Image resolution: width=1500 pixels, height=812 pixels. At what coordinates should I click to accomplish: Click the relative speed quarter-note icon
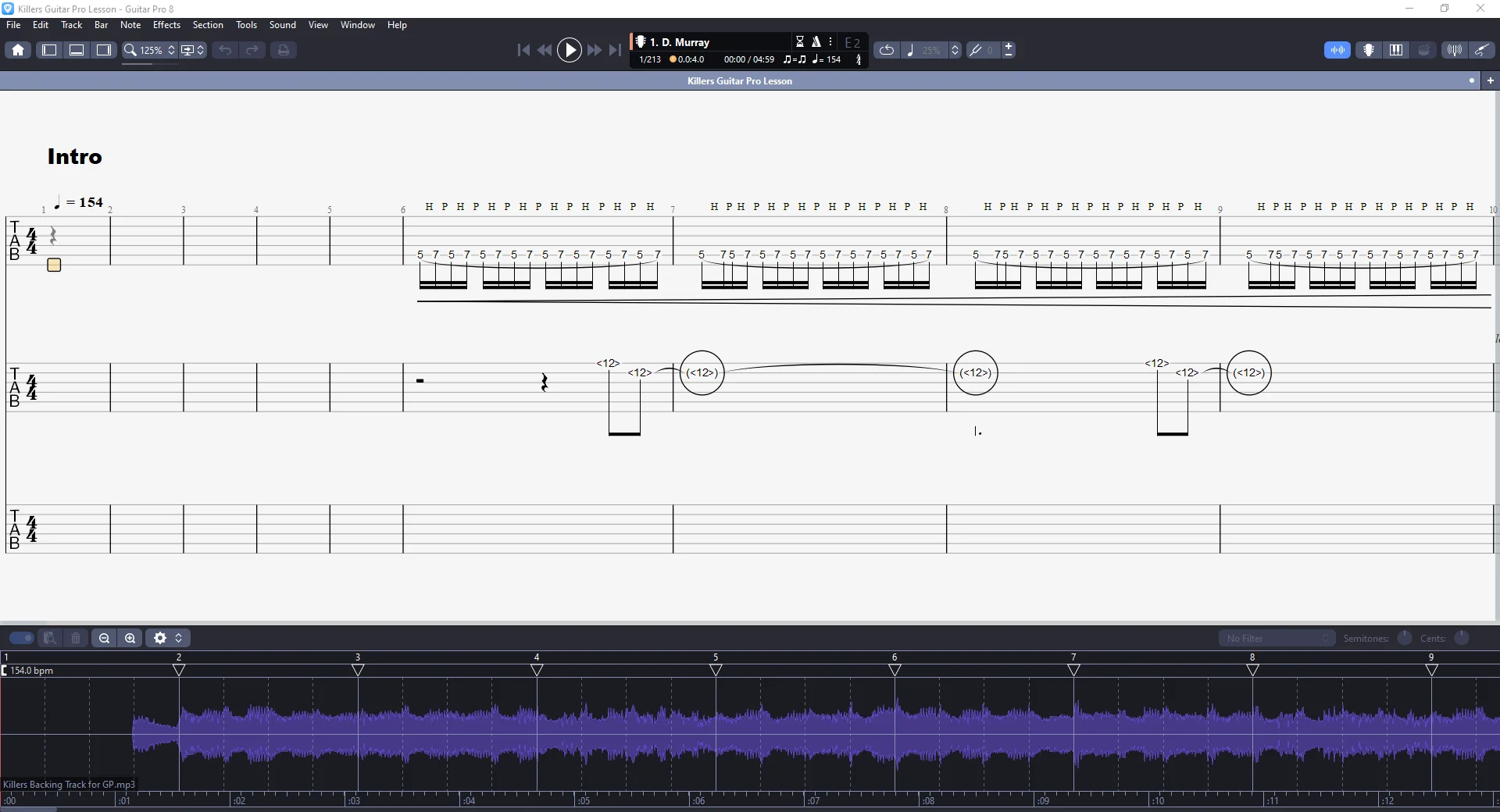click(x=910, y=50)
